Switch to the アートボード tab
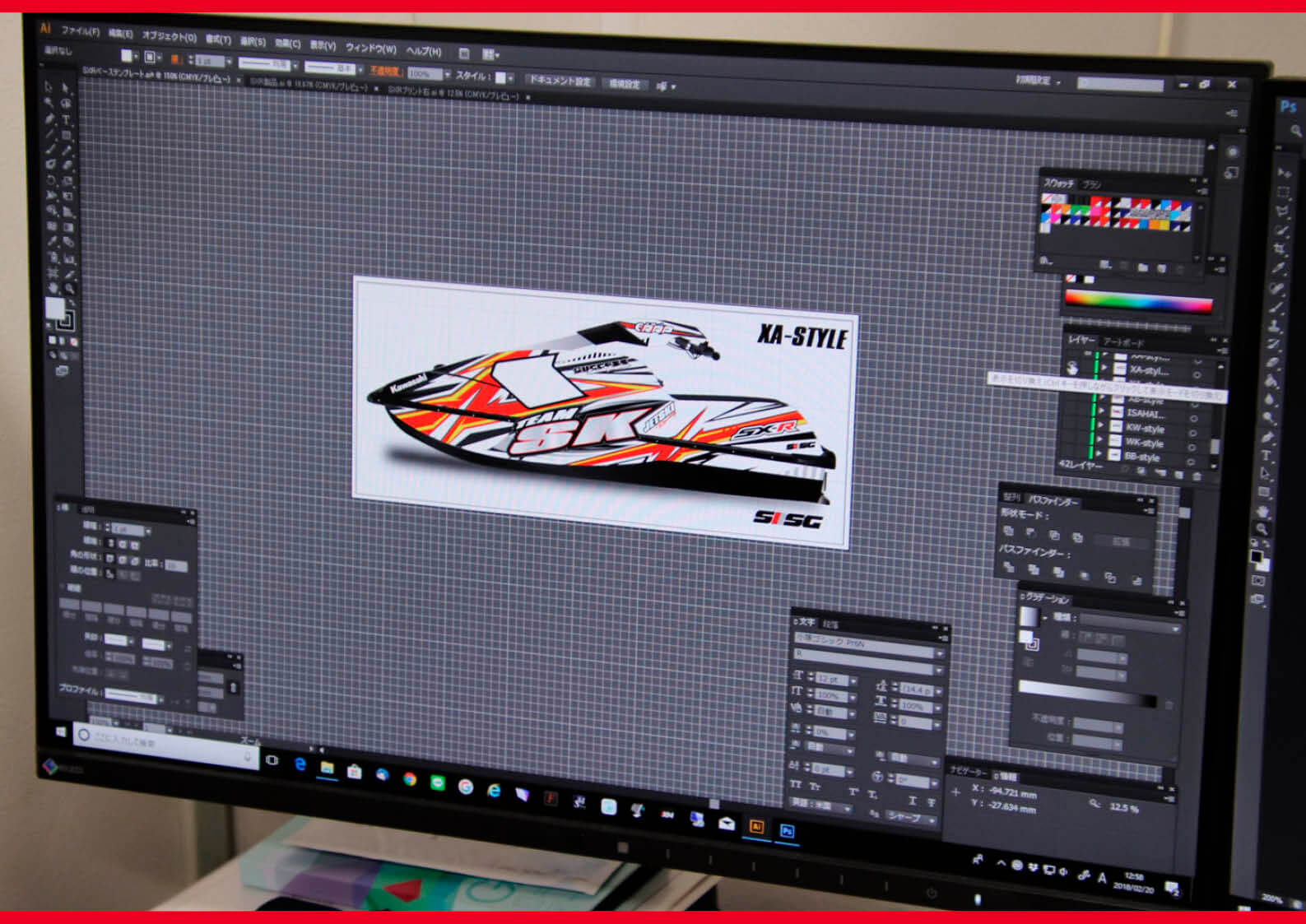The image size is (1306, 924). [1123, 341]
